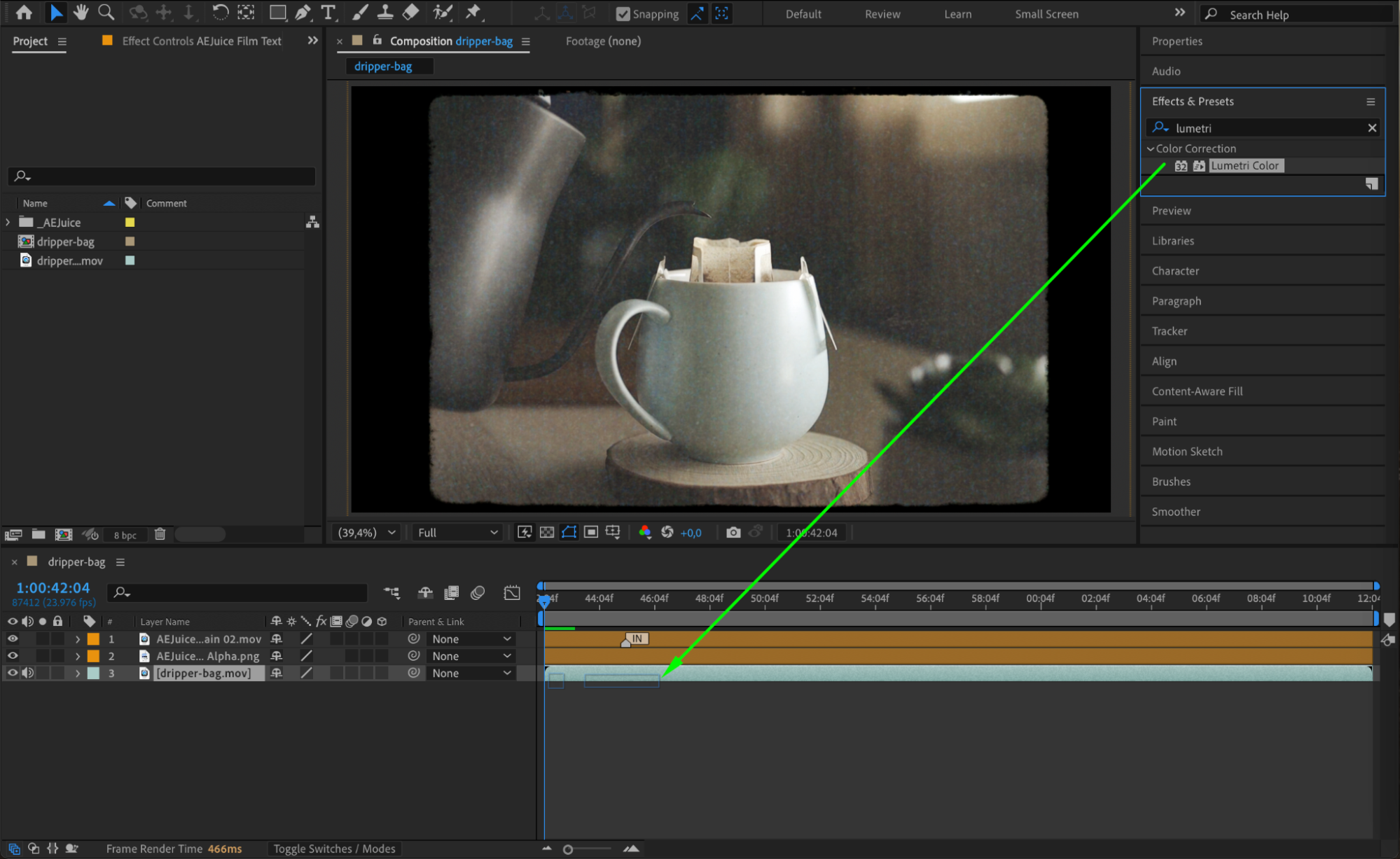Select the Pen tool
The image size is (1400, 859).
pyautogui.click(x=303, y=12)
